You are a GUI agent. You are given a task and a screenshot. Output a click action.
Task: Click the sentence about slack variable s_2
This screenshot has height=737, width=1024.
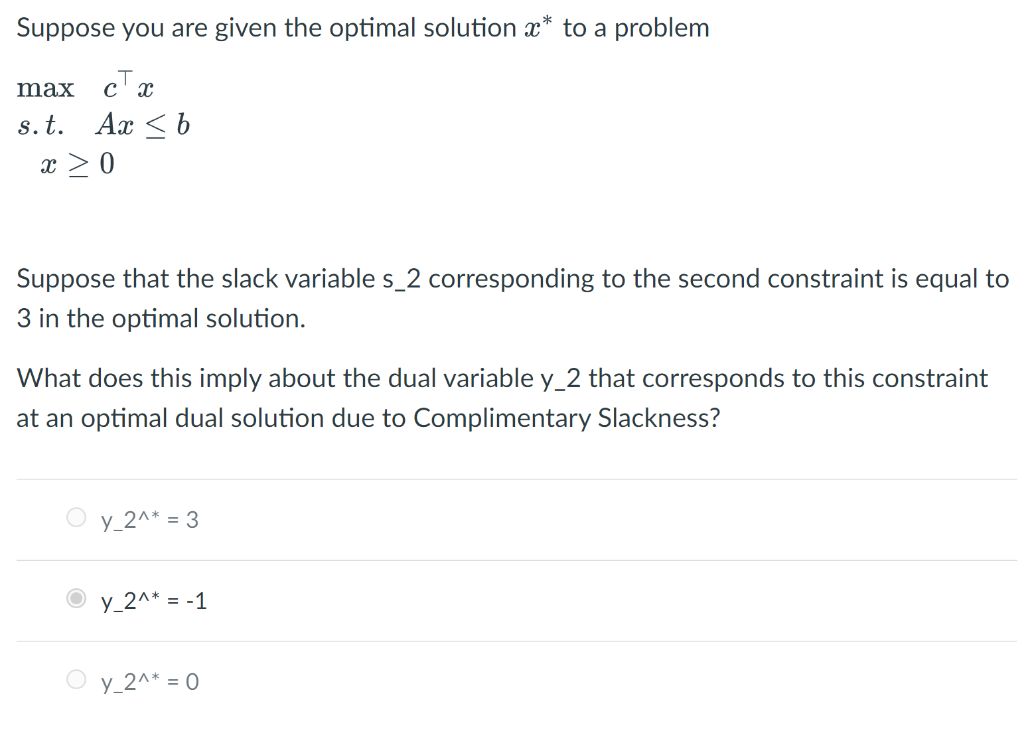(512, 298)
